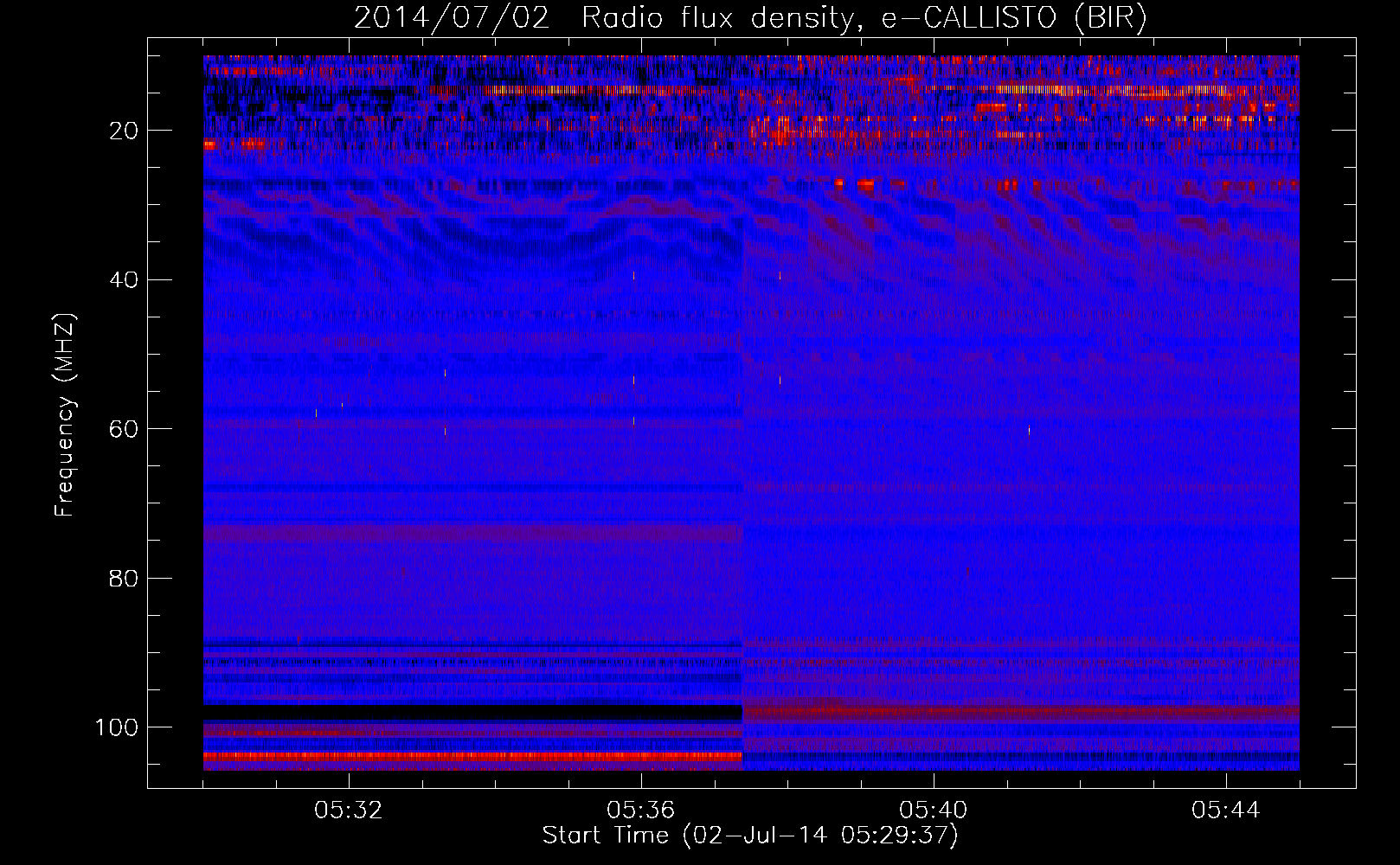Click the '20' frequency tick label
The width and height of the screenshot is (1400, 865).
pyautogui.click(x=124, y=131)
